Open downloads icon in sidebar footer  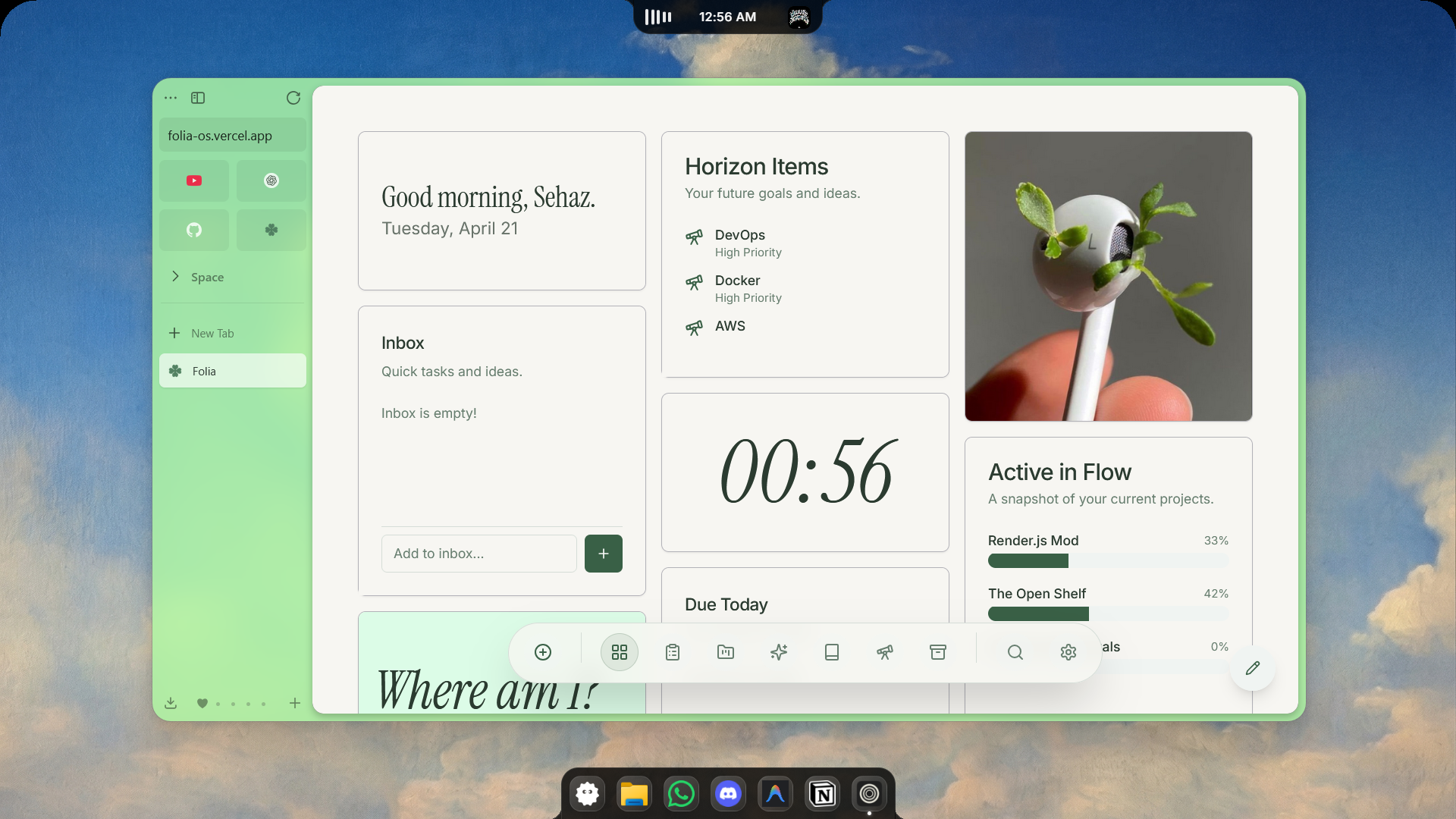click(x=171, y=703)
